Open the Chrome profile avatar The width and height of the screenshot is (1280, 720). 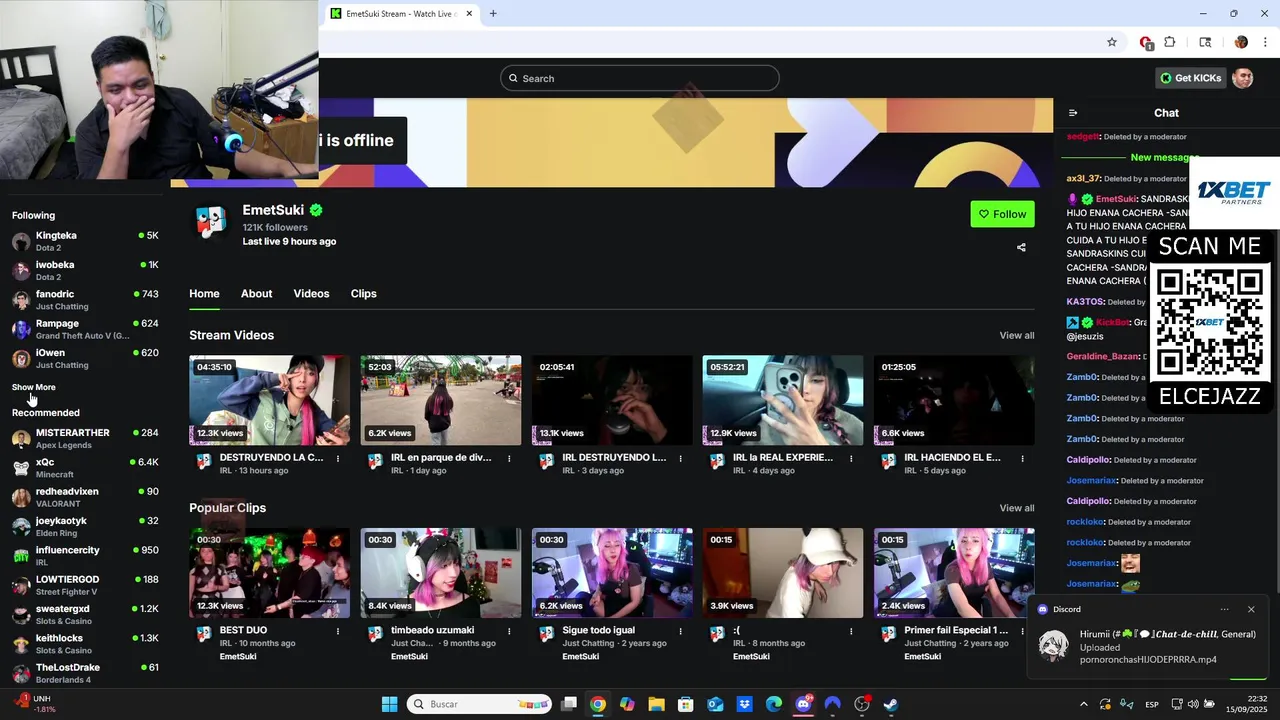tap(1241, 42)
